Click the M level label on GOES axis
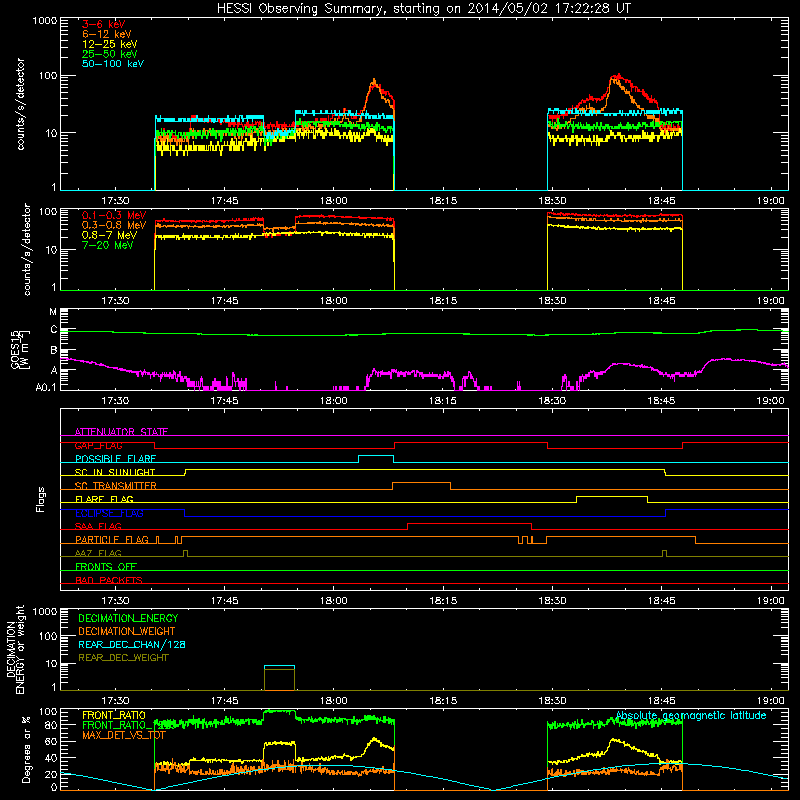Screen dimensions: 800x800 [x=53, y=312]
